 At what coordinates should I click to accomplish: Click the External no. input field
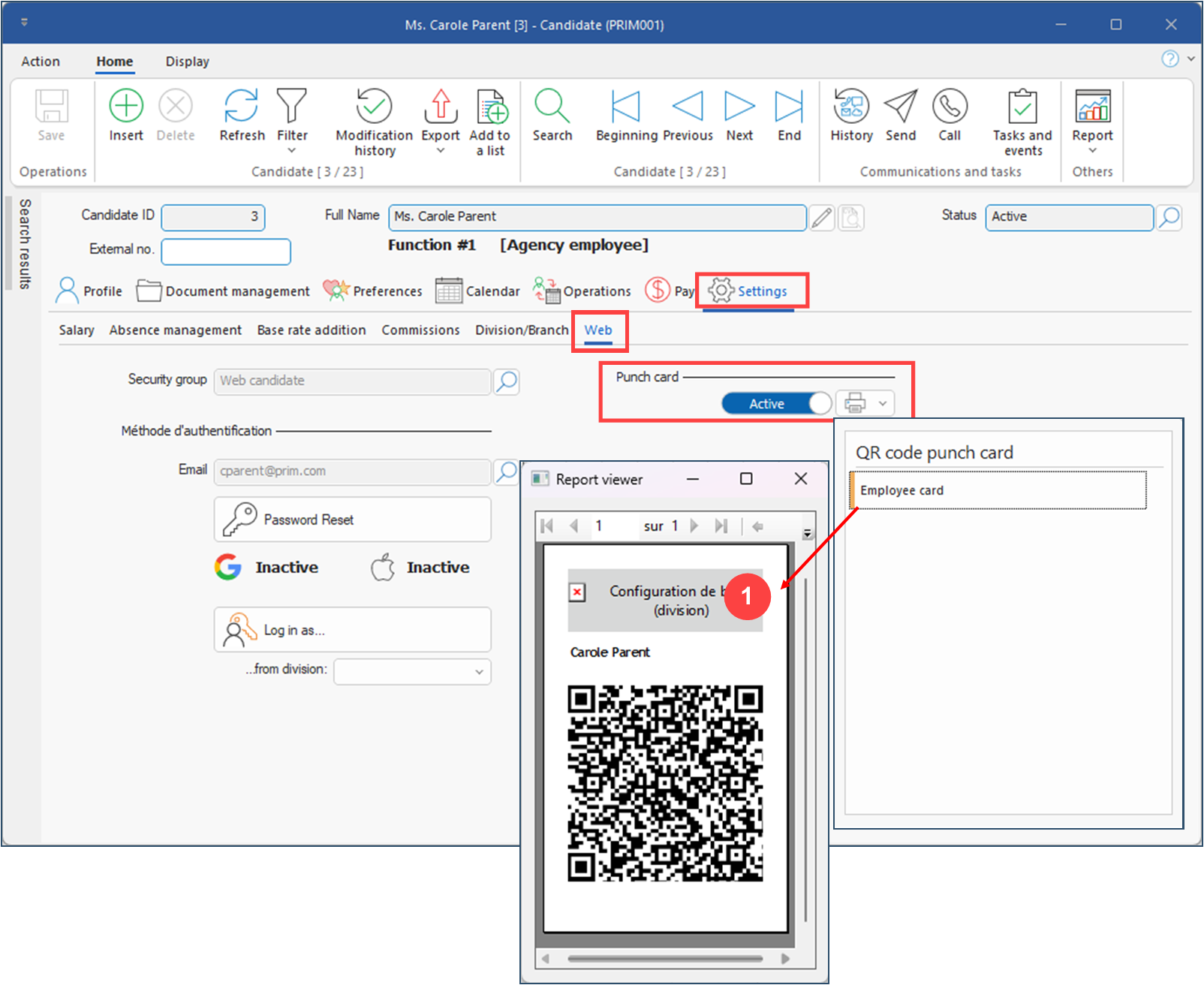pyautogui.click(x=226, y=252)
